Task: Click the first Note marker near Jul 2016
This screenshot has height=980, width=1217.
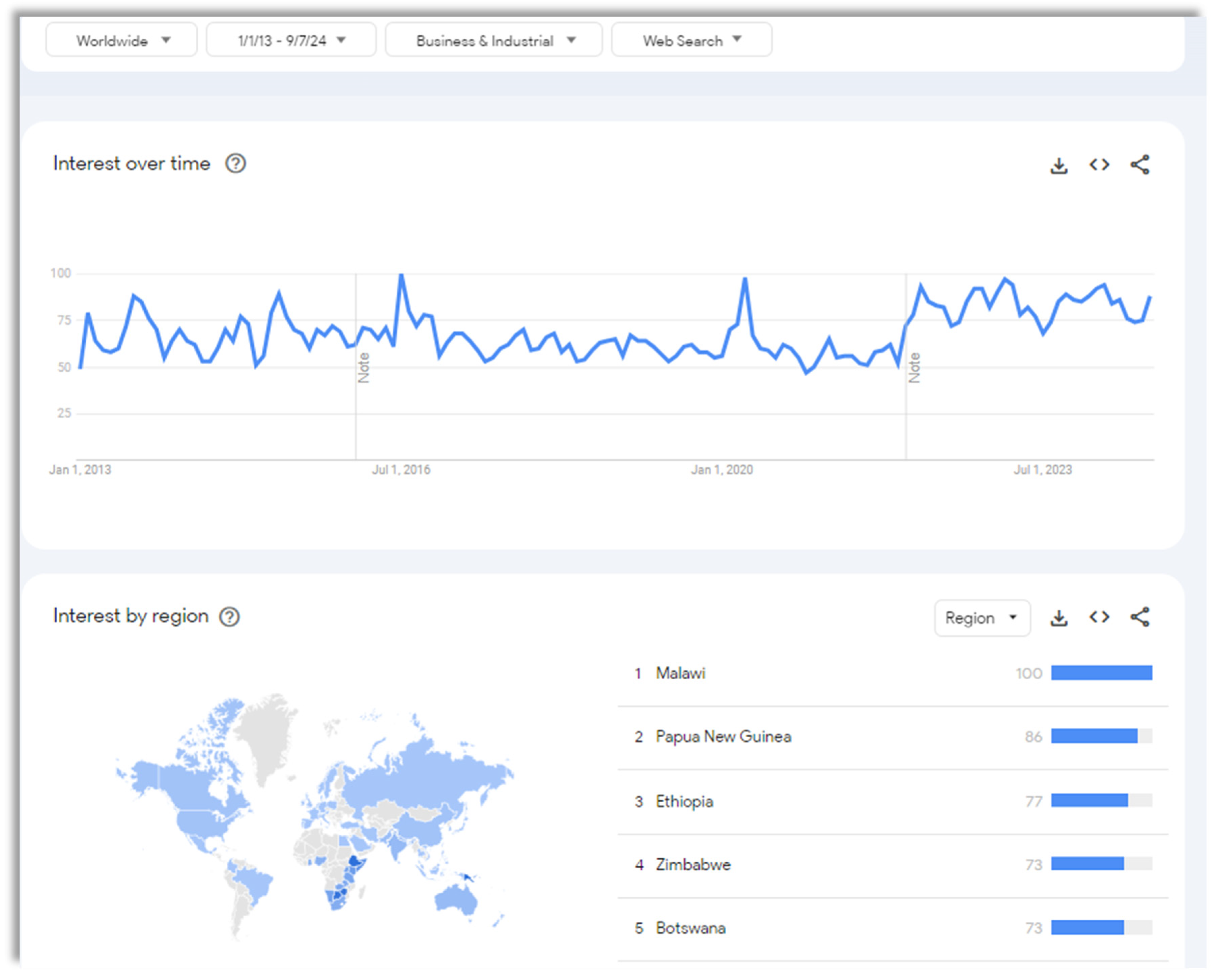Action: (363, 368)
